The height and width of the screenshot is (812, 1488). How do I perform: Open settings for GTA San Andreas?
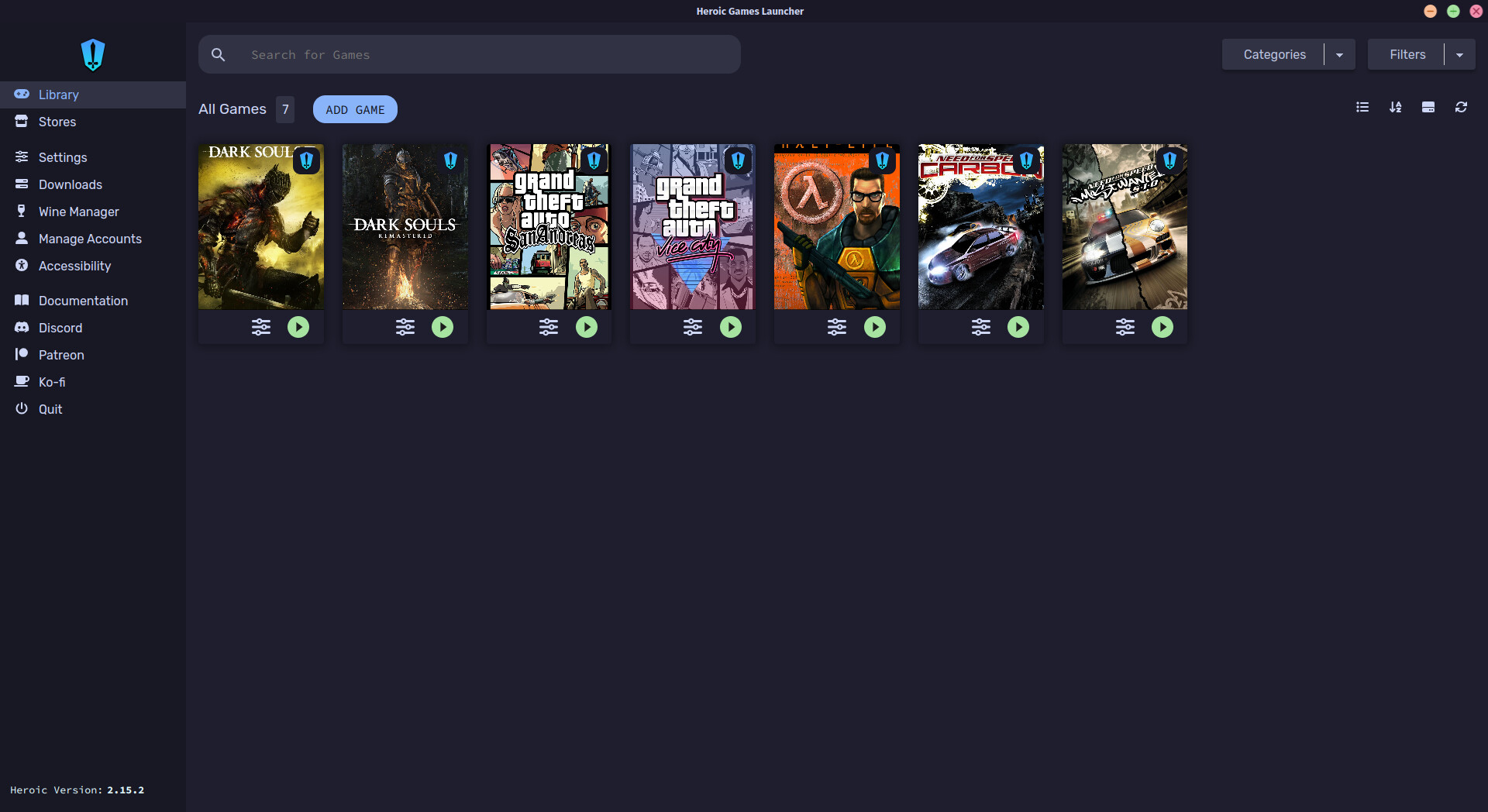[549, 327]
